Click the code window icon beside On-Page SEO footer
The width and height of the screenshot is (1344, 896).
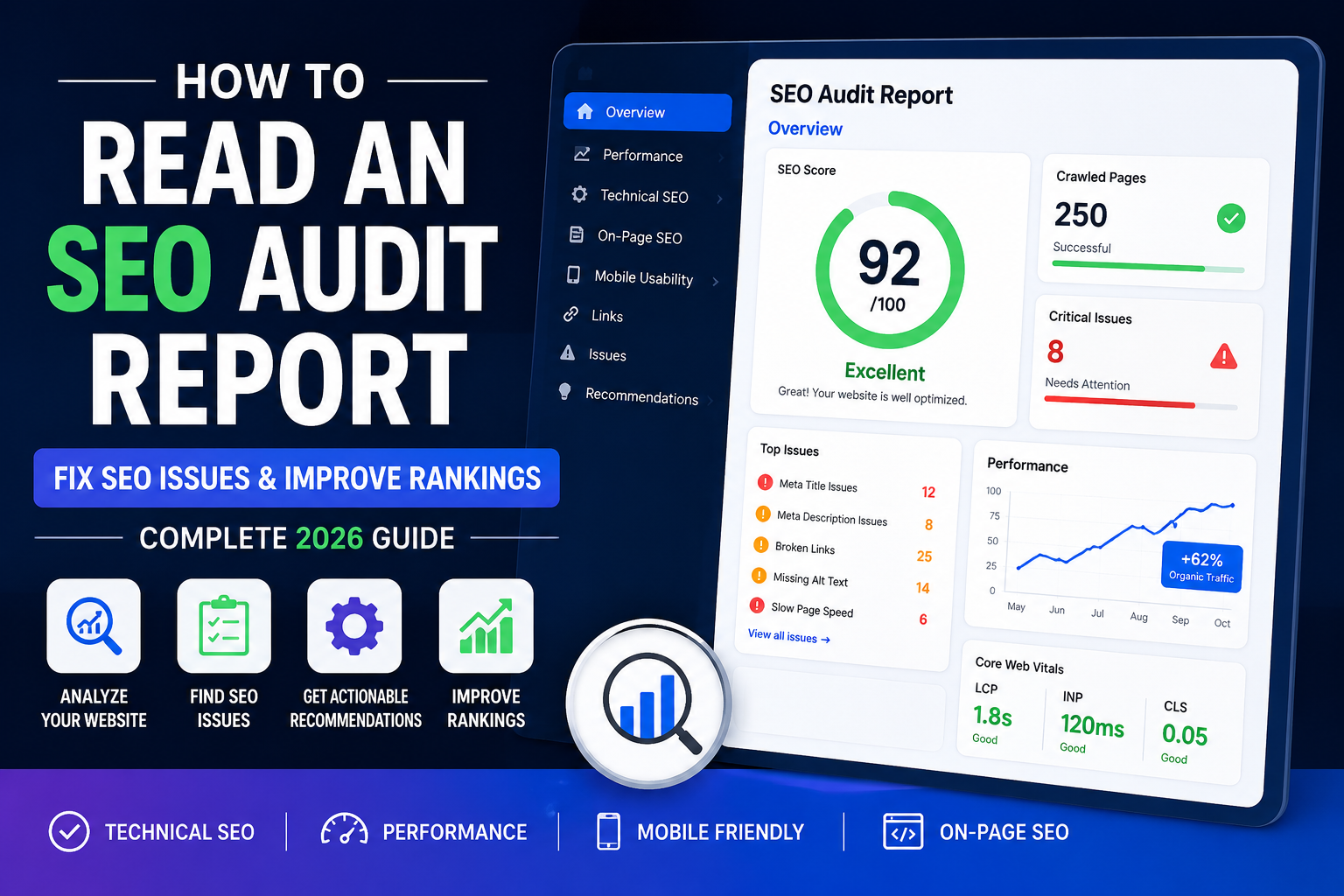(x=903, y=832)
